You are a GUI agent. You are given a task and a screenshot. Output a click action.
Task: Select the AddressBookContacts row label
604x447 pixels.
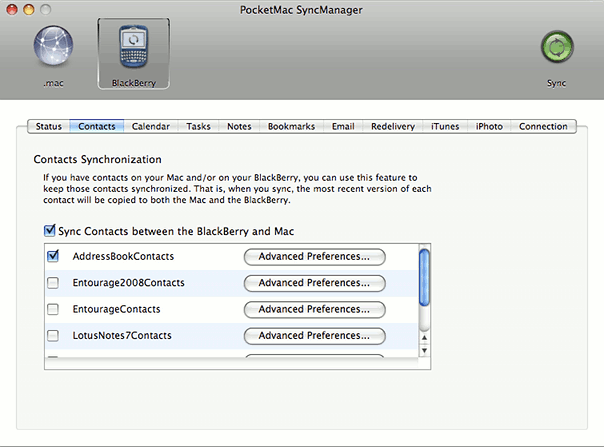[123, 256]
